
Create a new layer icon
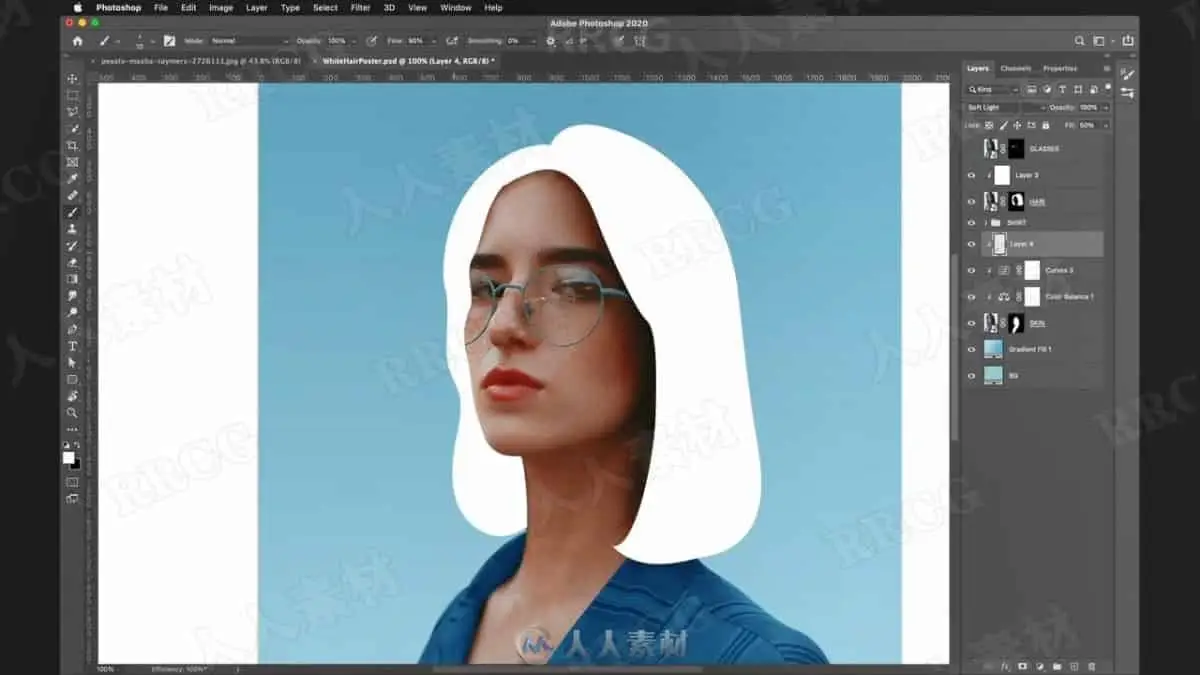click(1074, 666)
